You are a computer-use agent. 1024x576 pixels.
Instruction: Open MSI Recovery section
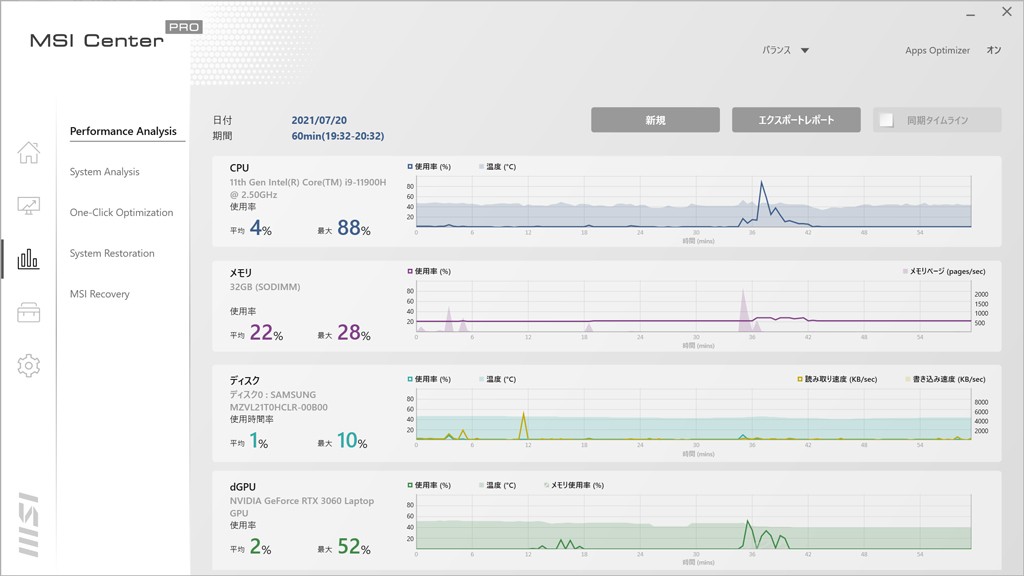(x=99, y=294)
